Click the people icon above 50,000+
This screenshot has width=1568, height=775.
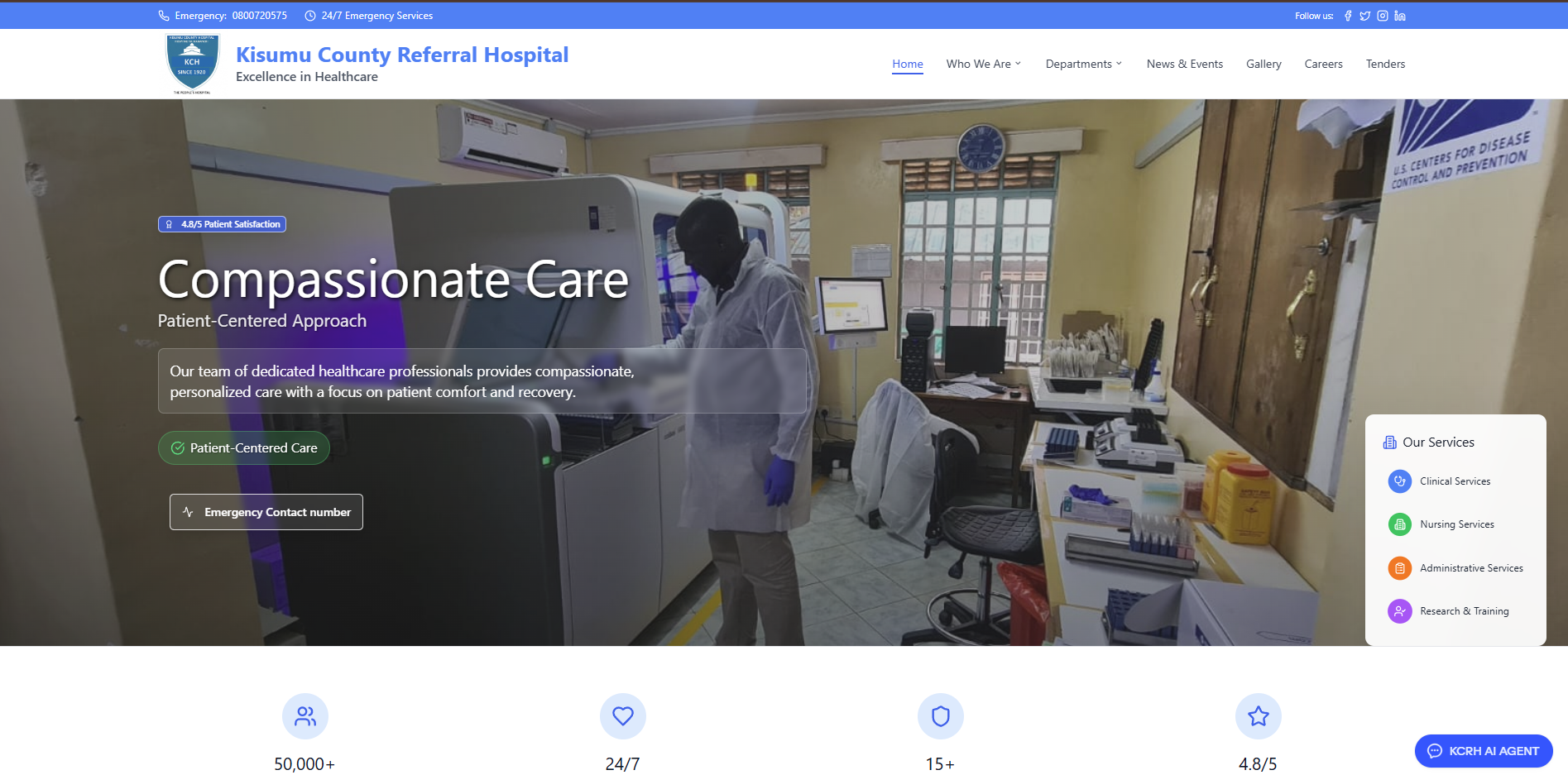[x=304, y=716]
